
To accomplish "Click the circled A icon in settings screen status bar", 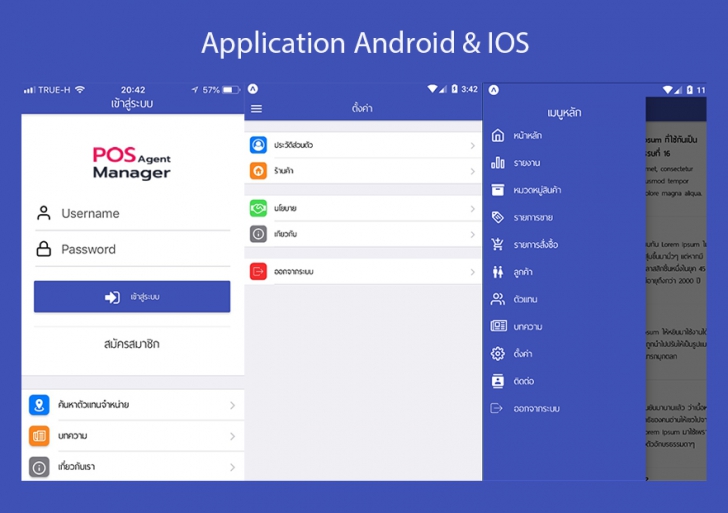I will (x=253, y=89).
